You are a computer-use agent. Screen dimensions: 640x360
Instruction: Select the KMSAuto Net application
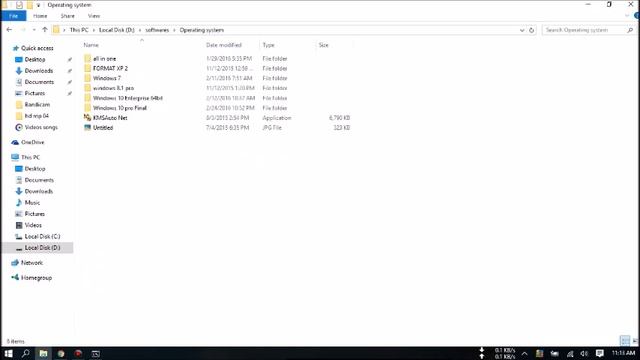pos(110,118)
